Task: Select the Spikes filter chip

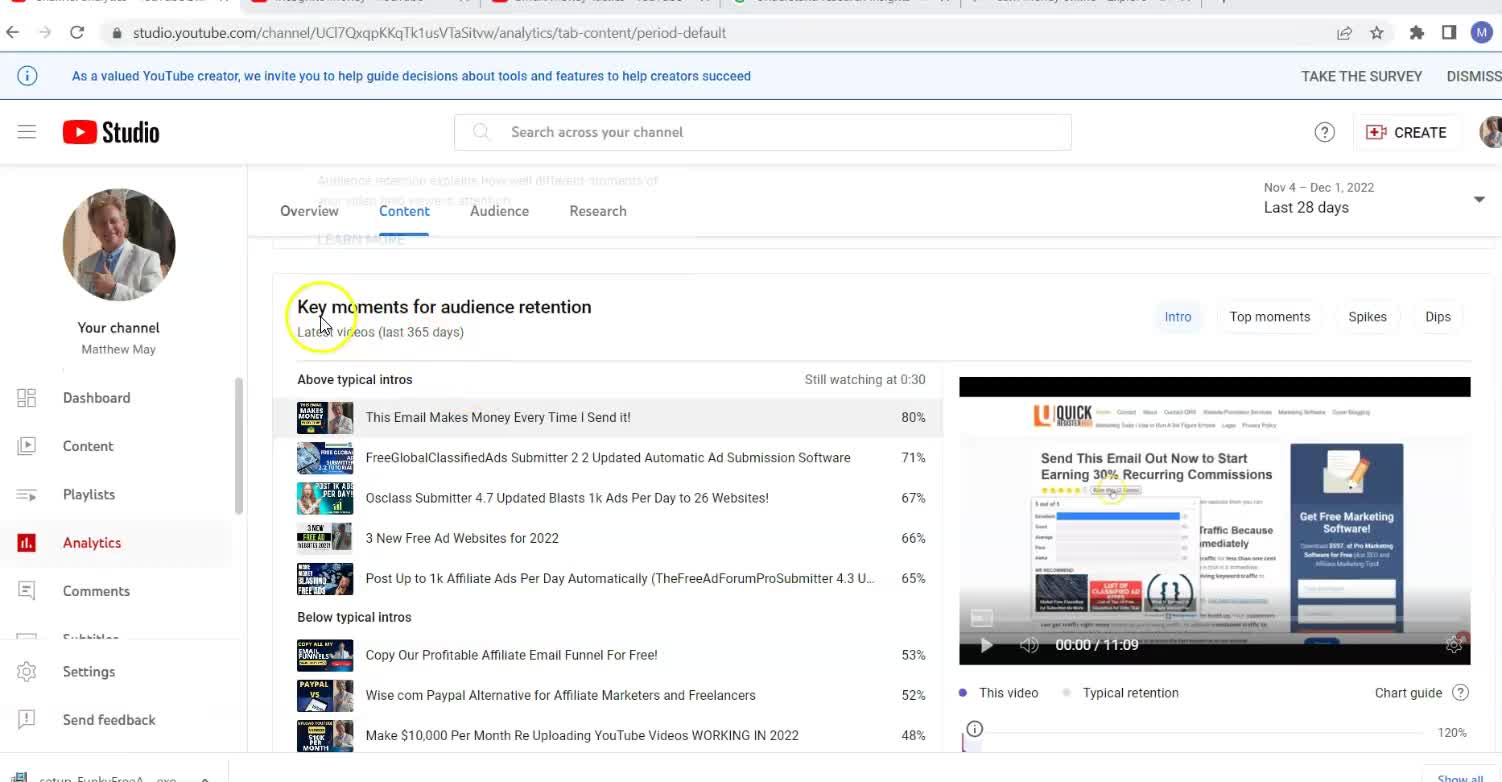Action: (x=1367, y=317)
